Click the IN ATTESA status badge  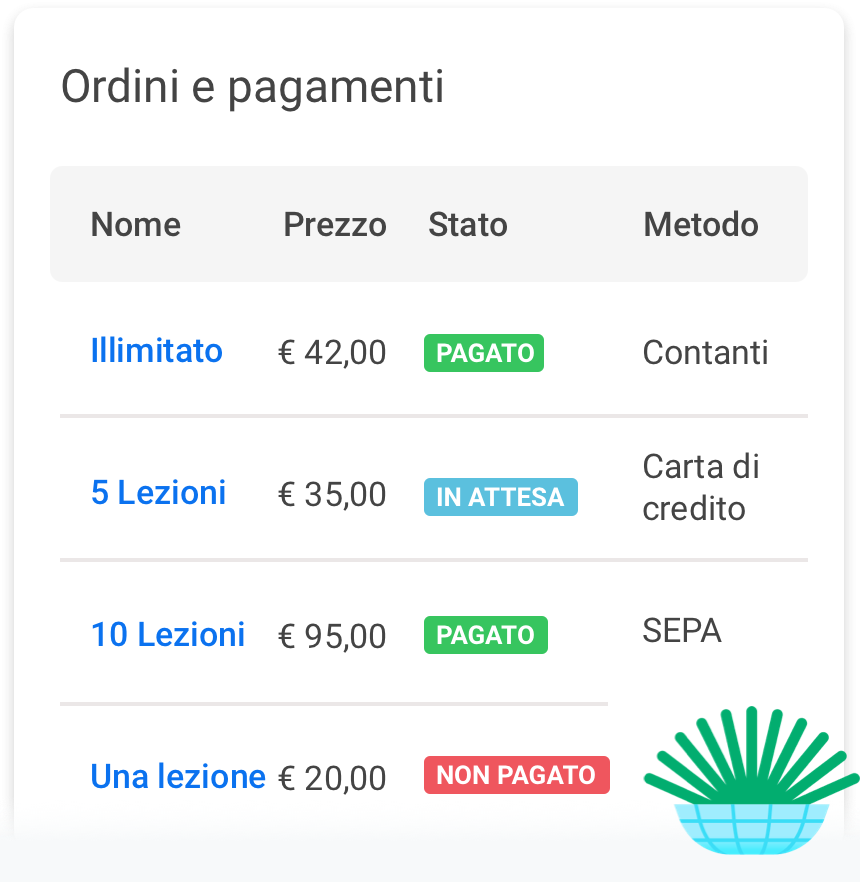pyautogui.click(x=500, y=497)
